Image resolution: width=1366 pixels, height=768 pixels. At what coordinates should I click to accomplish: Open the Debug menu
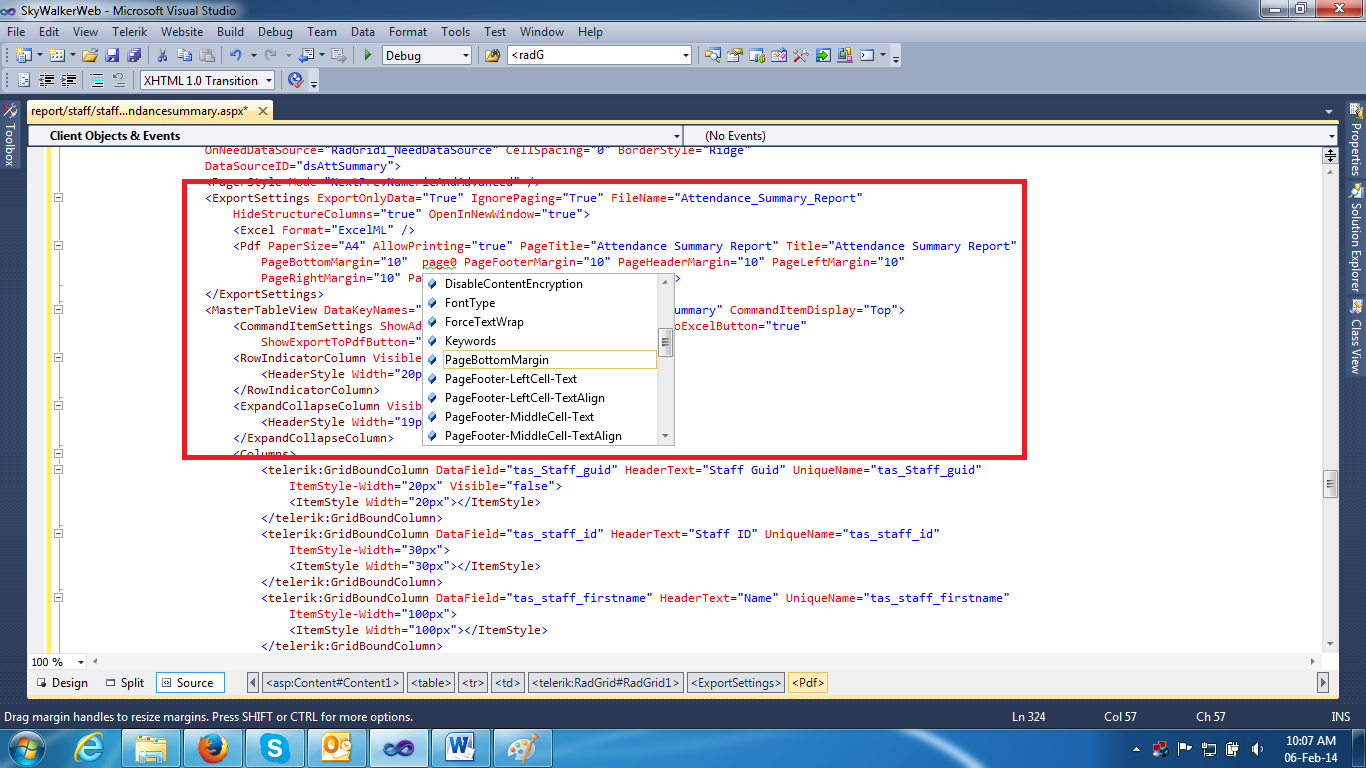(275, 32)
